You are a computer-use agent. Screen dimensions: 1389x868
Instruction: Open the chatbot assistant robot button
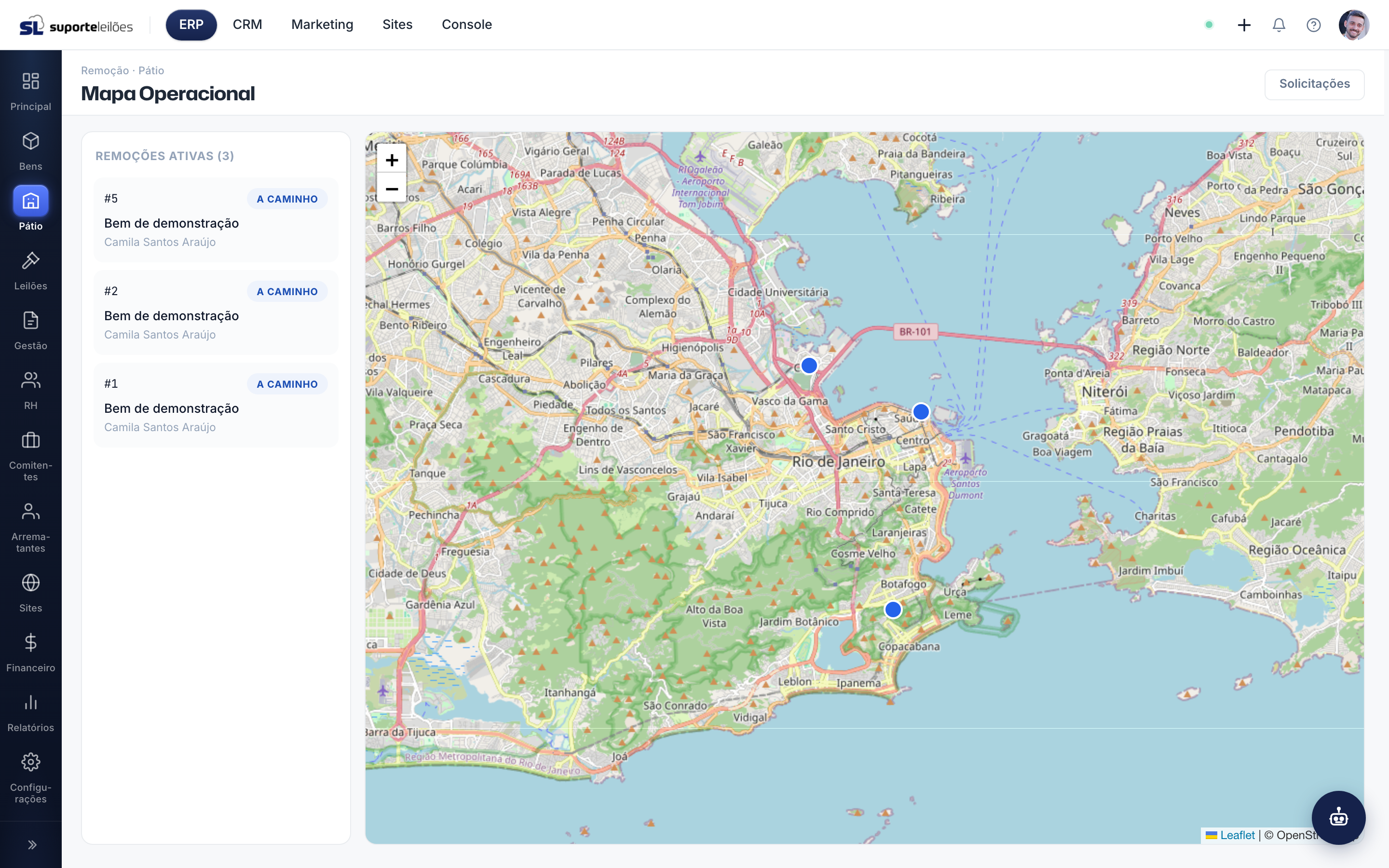pyautogui.click(x=1338, y=817)
